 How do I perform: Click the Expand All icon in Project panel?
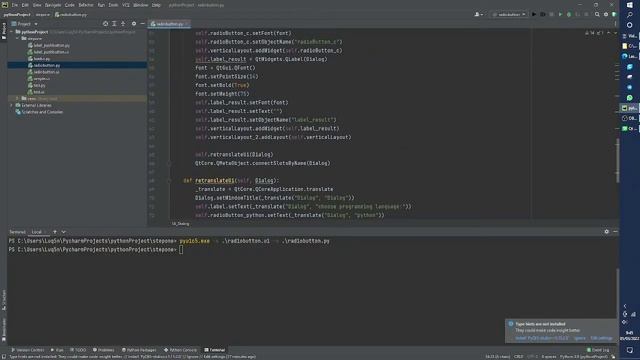point(114,24)
